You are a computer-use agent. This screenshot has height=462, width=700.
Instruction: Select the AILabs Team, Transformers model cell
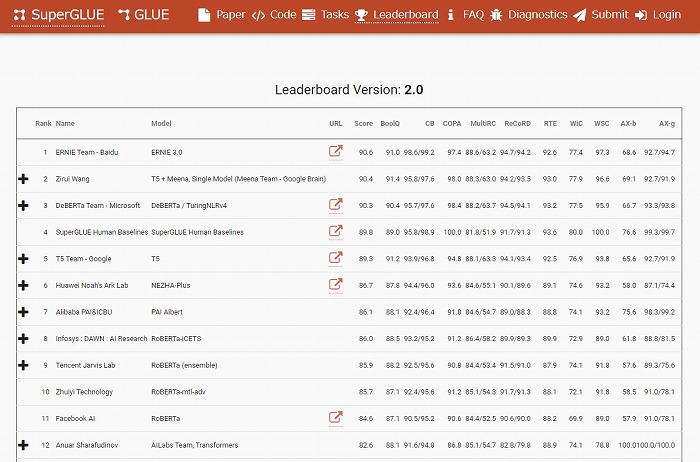click(x=195, y=445)
